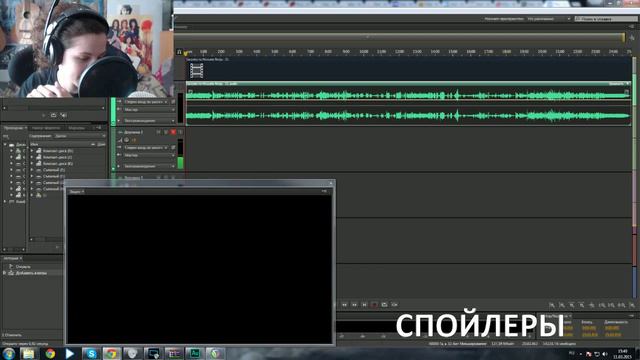Switch to the Проводник tab
Screen dimensions: 640x360
[14, 128]
